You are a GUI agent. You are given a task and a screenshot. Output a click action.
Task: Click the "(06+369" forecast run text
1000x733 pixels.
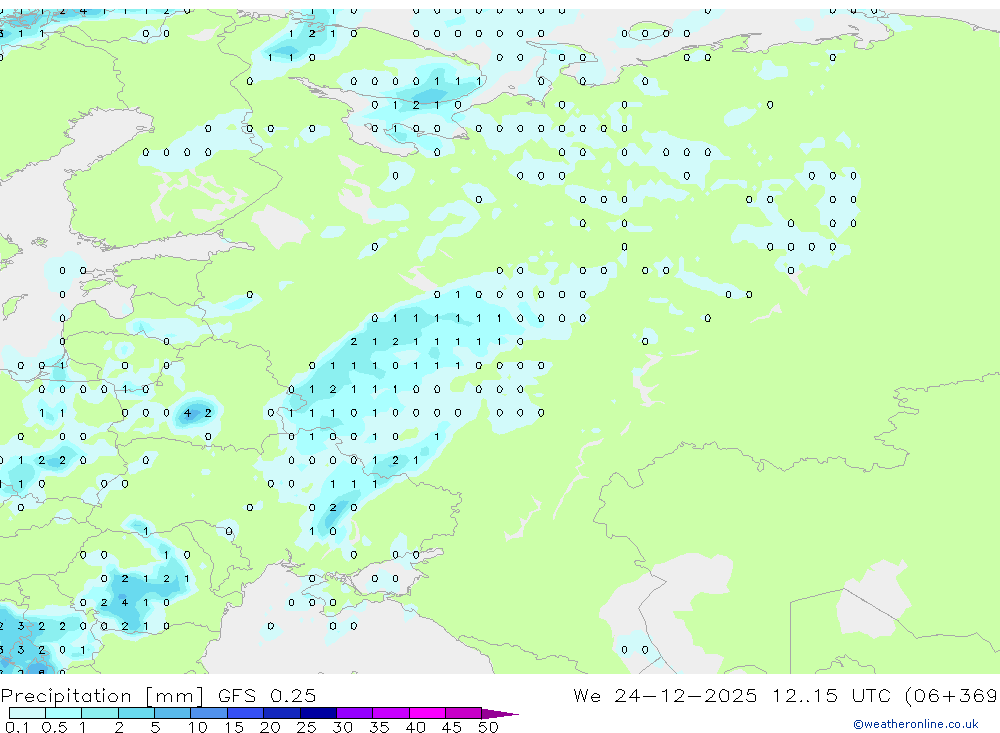coord(952,696)
